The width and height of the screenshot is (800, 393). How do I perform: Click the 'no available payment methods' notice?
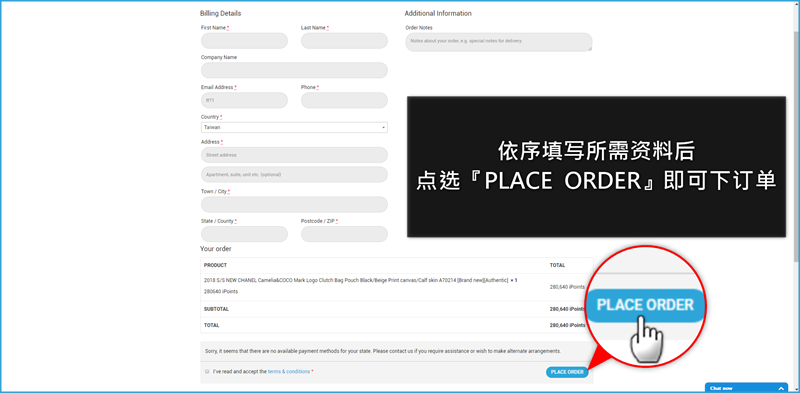[x=383, y=351]
